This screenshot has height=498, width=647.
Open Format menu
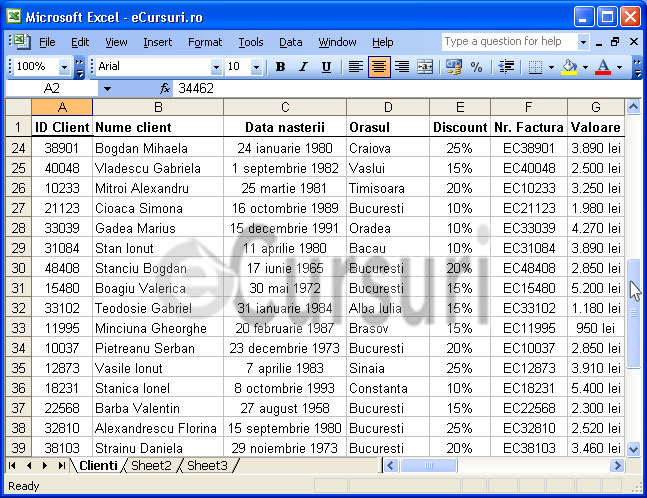click(x=205, y=42)
